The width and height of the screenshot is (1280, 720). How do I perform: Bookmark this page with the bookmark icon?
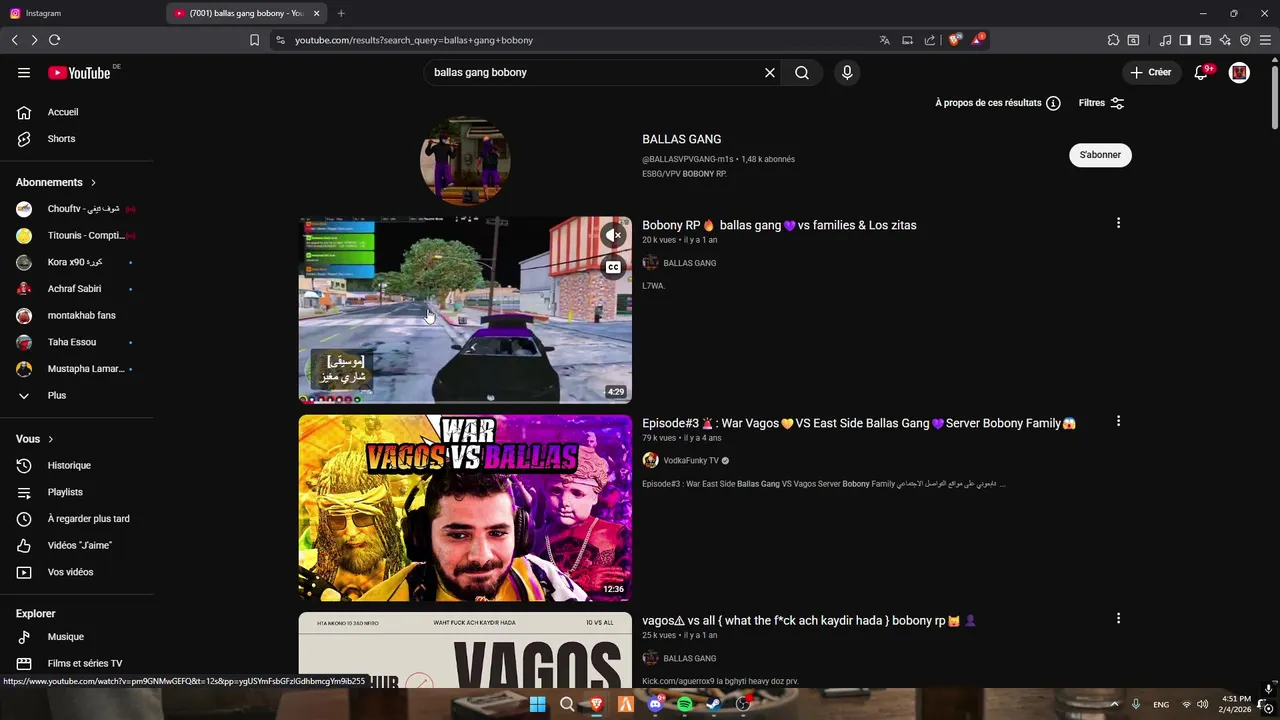(254, 40)
